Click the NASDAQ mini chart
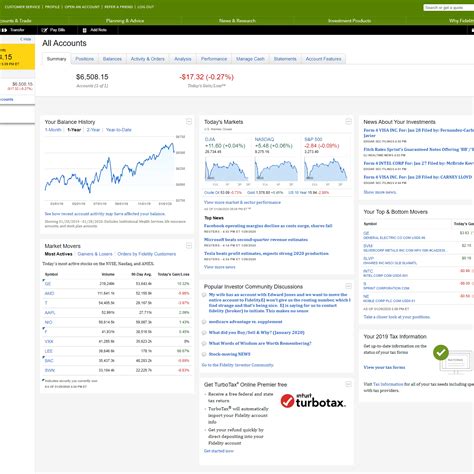The image size is (474, 474). pyautogui.click(x=276, y=170)
